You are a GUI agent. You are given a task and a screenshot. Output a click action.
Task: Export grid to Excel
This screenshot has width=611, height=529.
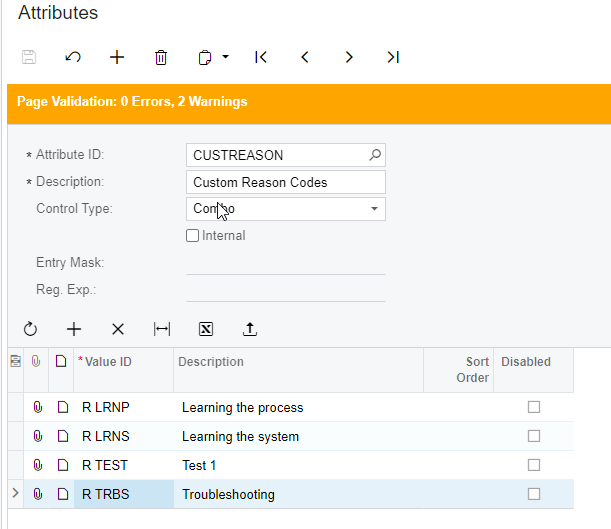coord(206,329)
